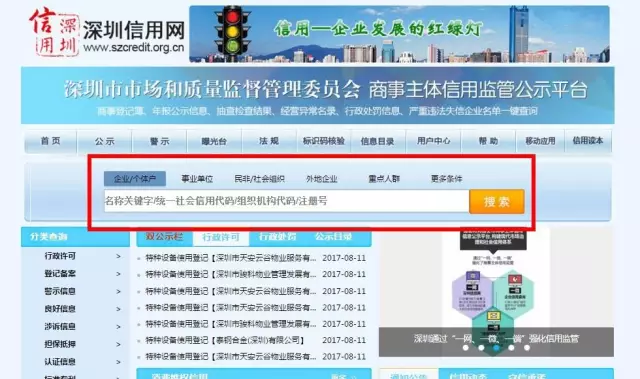640x379 pixels.
Task: Expand the 涉诉信息 category arrow
Action: click(118, 327)
